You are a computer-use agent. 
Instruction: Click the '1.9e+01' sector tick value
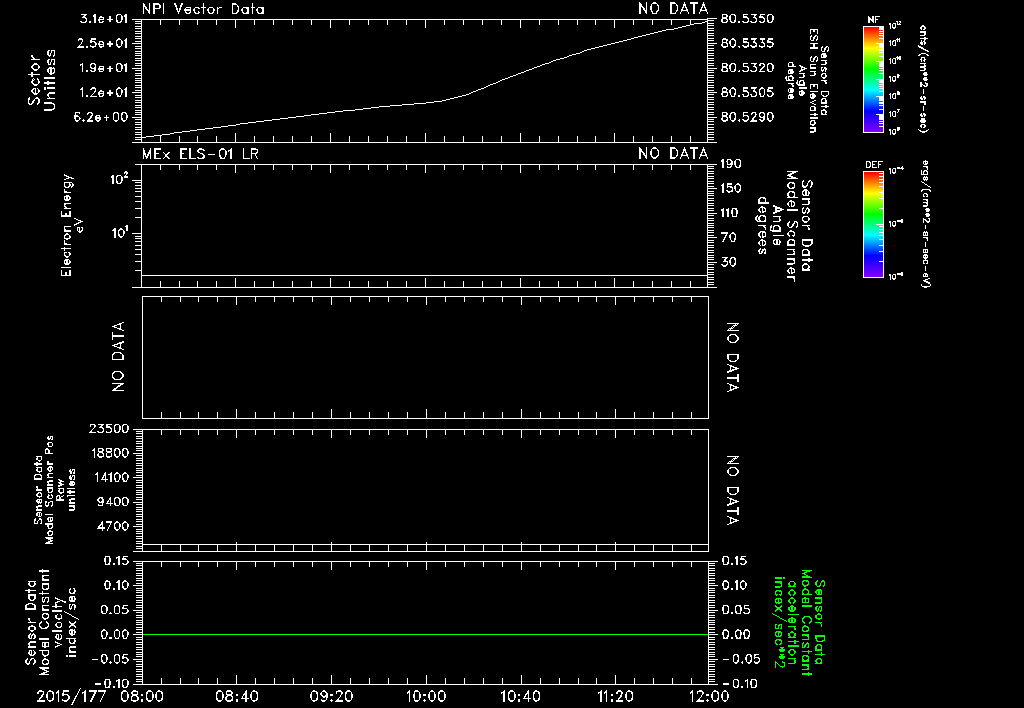coord(104,68)
